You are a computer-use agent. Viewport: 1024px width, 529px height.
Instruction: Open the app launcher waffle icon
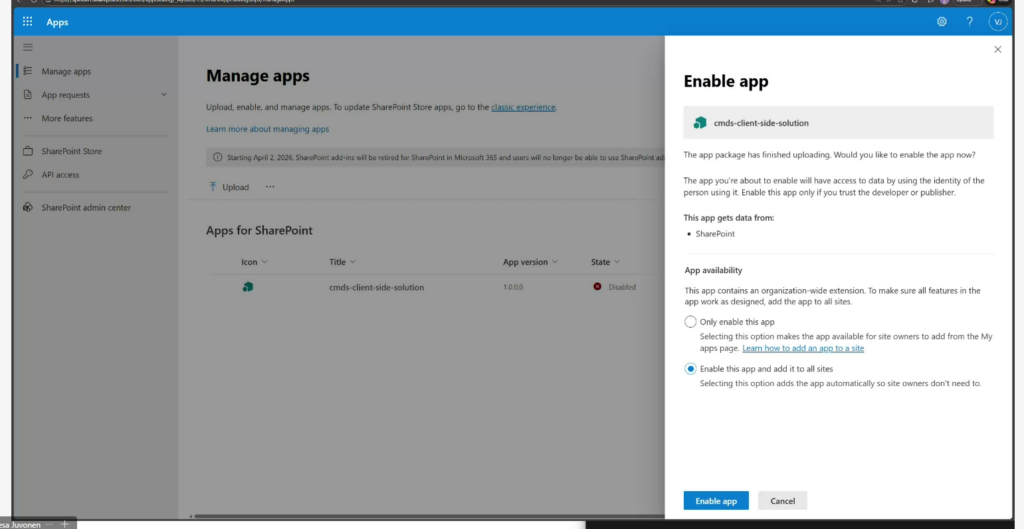(27, 22)
